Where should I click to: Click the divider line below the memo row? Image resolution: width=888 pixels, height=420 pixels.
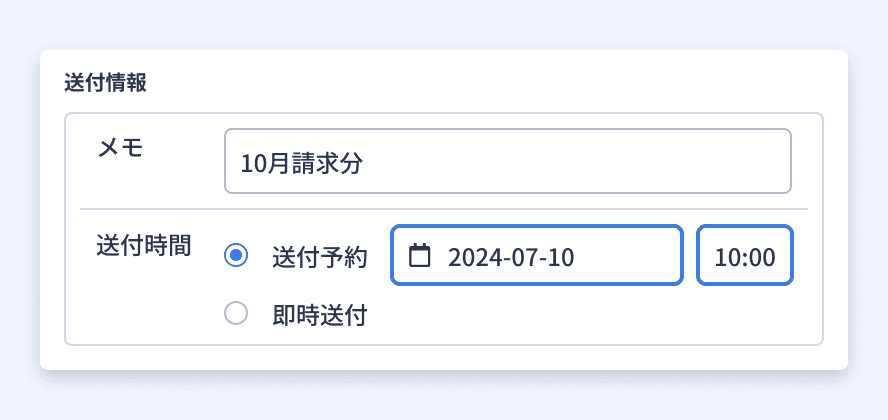[x=444, y=209]
